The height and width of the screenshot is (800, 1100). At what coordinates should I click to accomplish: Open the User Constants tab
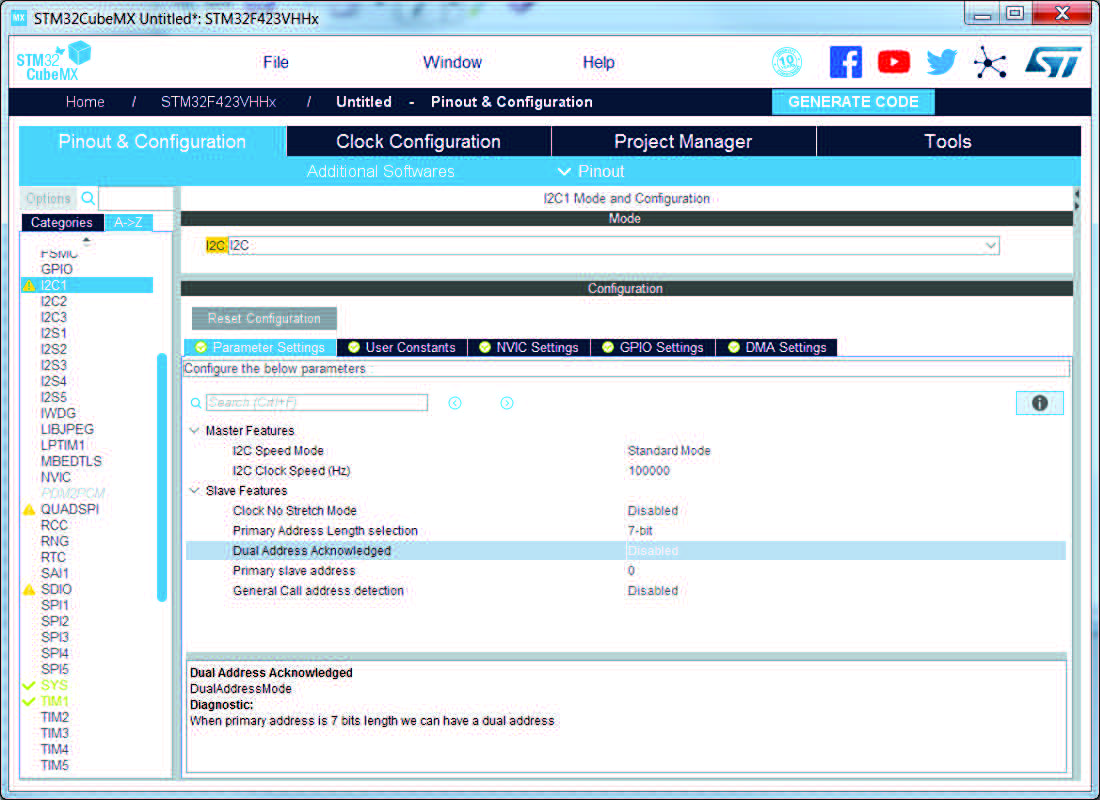402,347
